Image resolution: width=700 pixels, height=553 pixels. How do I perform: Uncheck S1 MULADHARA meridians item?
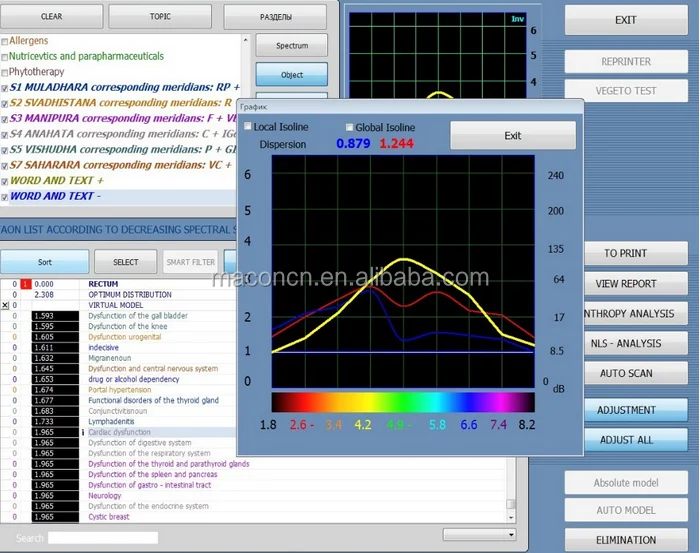pyautogui.click(x=5, y=88)
